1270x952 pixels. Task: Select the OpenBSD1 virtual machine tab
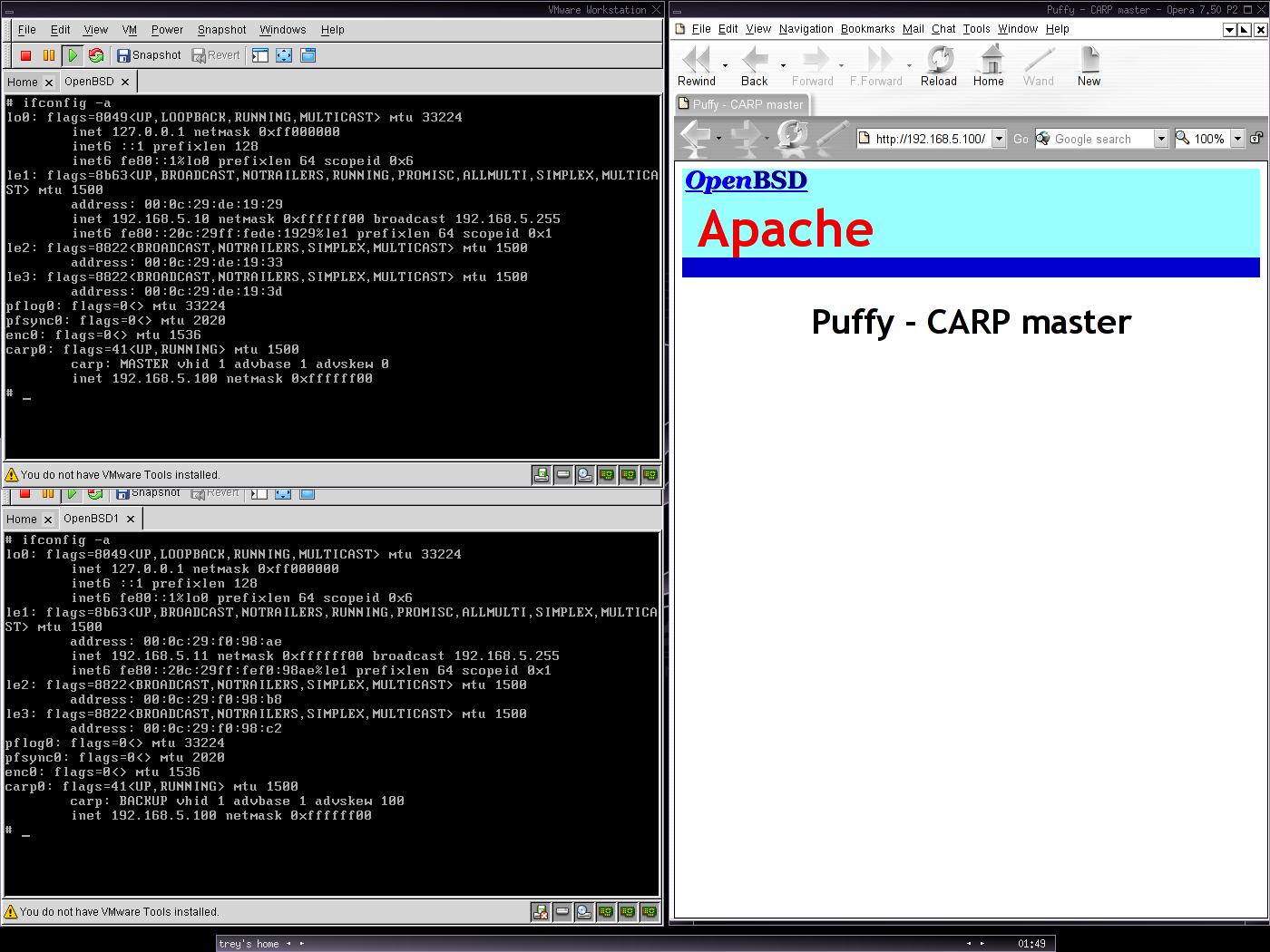(x=91, y=519)
